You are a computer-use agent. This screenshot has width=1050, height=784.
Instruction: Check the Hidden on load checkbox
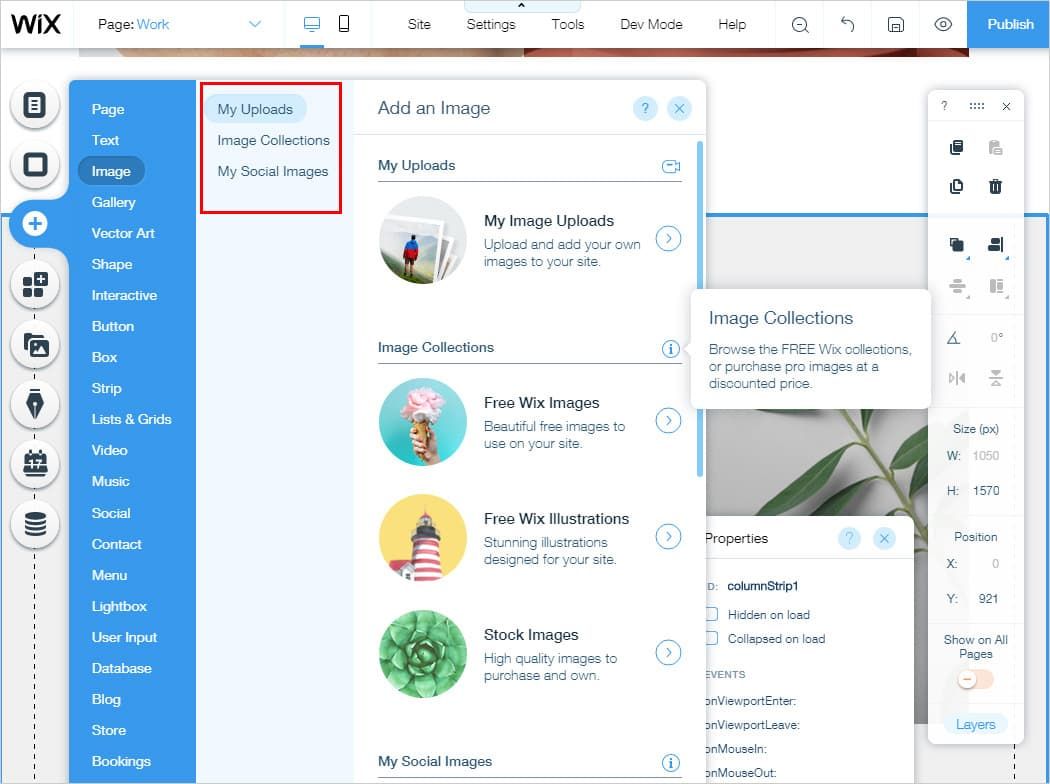[x=711, y=614]
